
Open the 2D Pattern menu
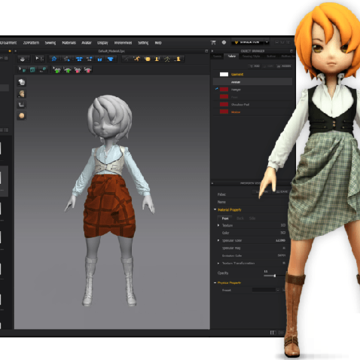pos(31,43)
